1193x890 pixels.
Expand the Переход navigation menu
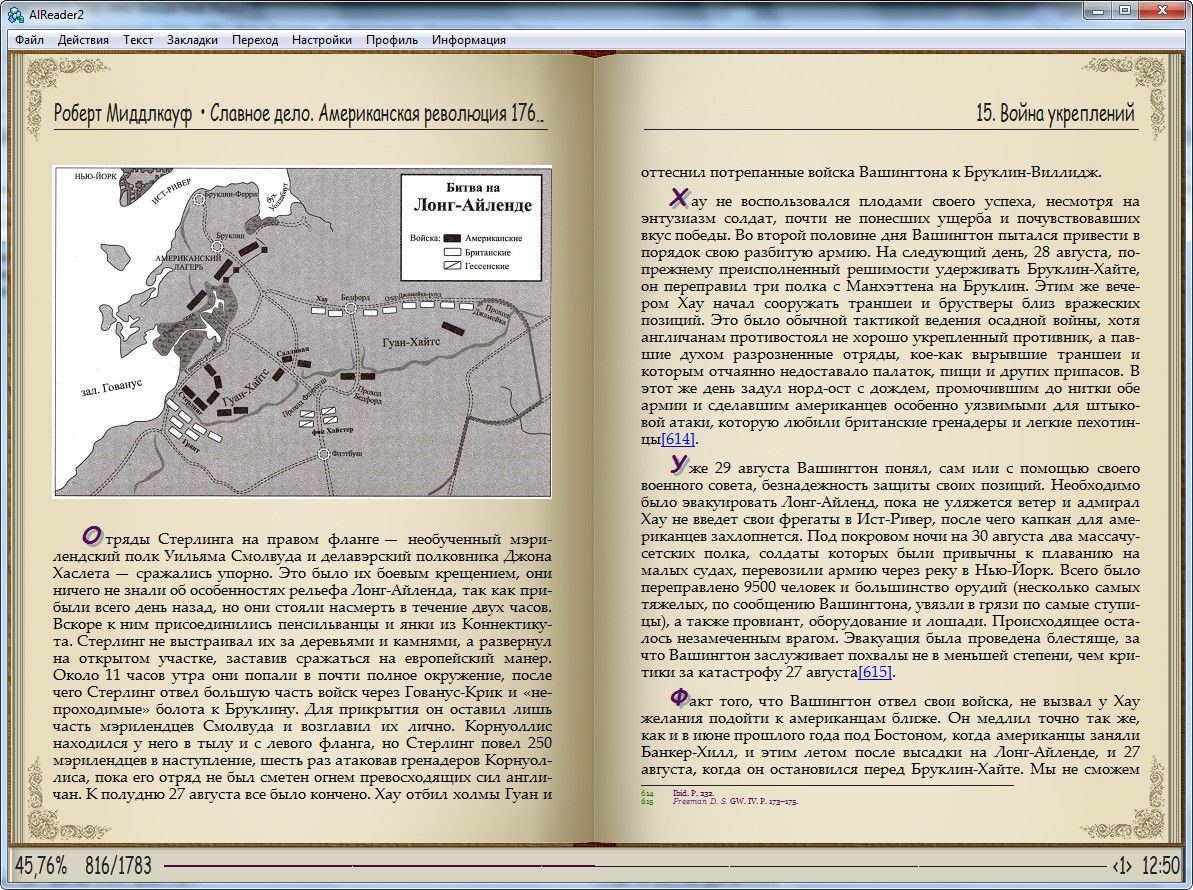coord(255,40)
